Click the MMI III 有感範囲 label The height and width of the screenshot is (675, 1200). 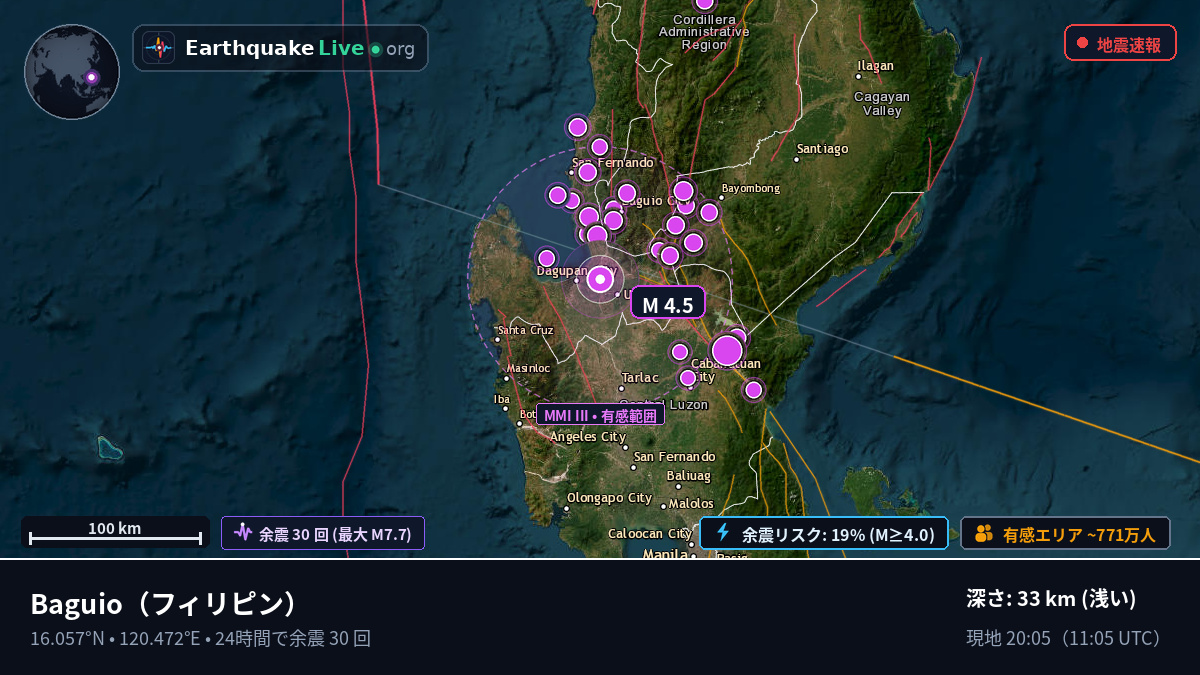point(600,415)
